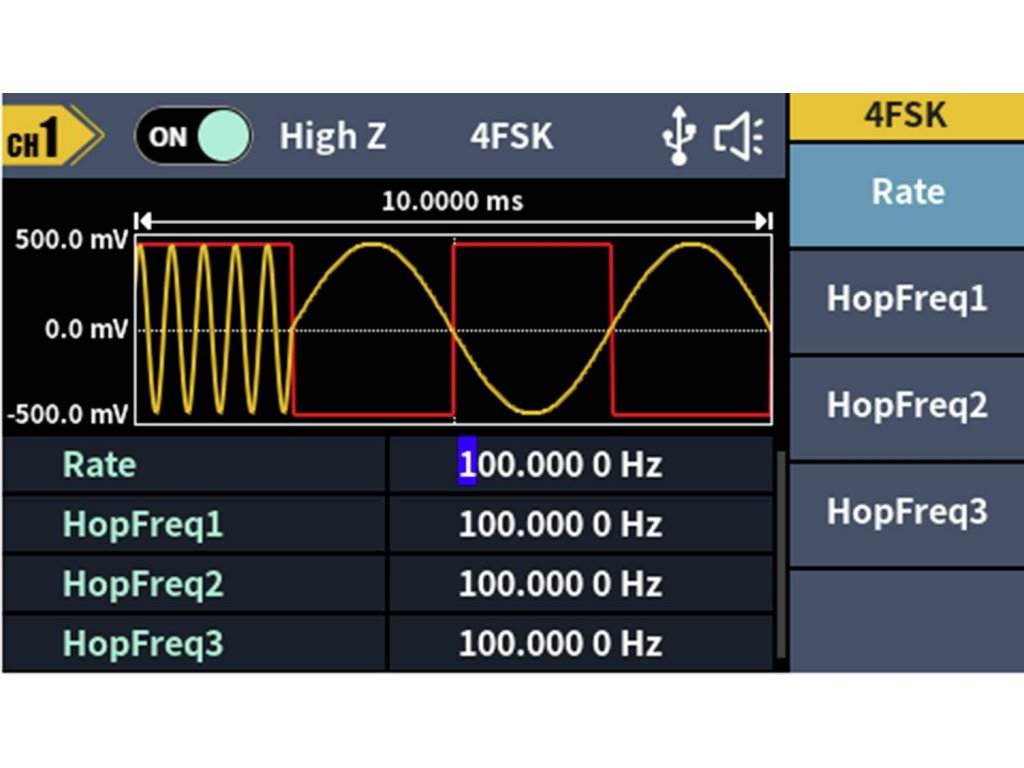Toggle the channel output ON switch

(x=194, y=136)
